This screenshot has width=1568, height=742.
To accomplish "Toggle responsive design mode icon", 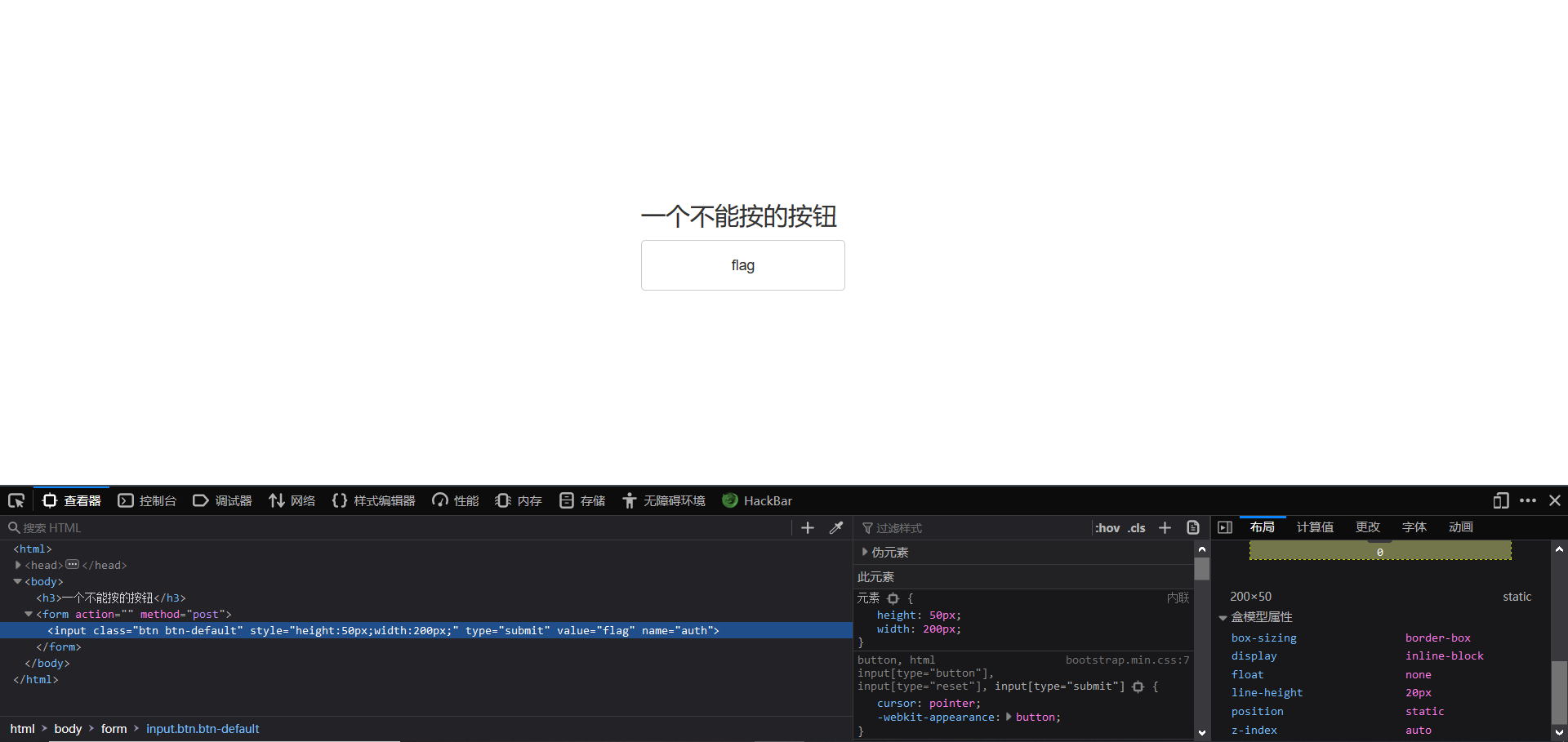I will point(1501,500).
